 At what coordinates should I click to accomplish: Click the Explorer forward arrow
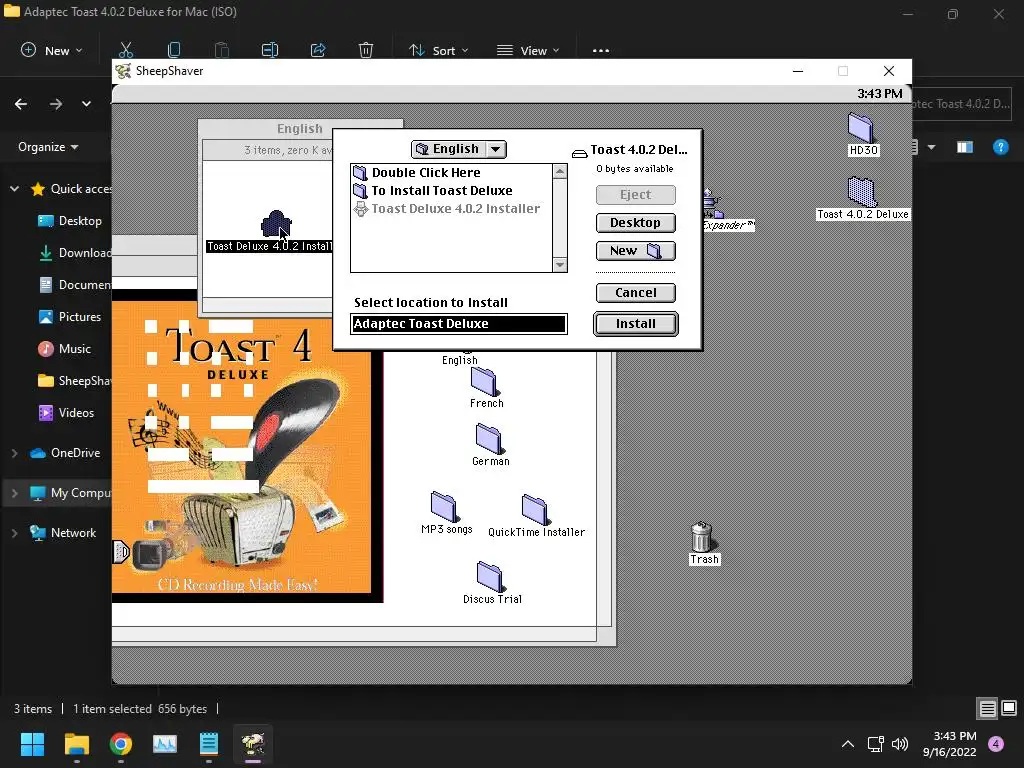[56, 104]
